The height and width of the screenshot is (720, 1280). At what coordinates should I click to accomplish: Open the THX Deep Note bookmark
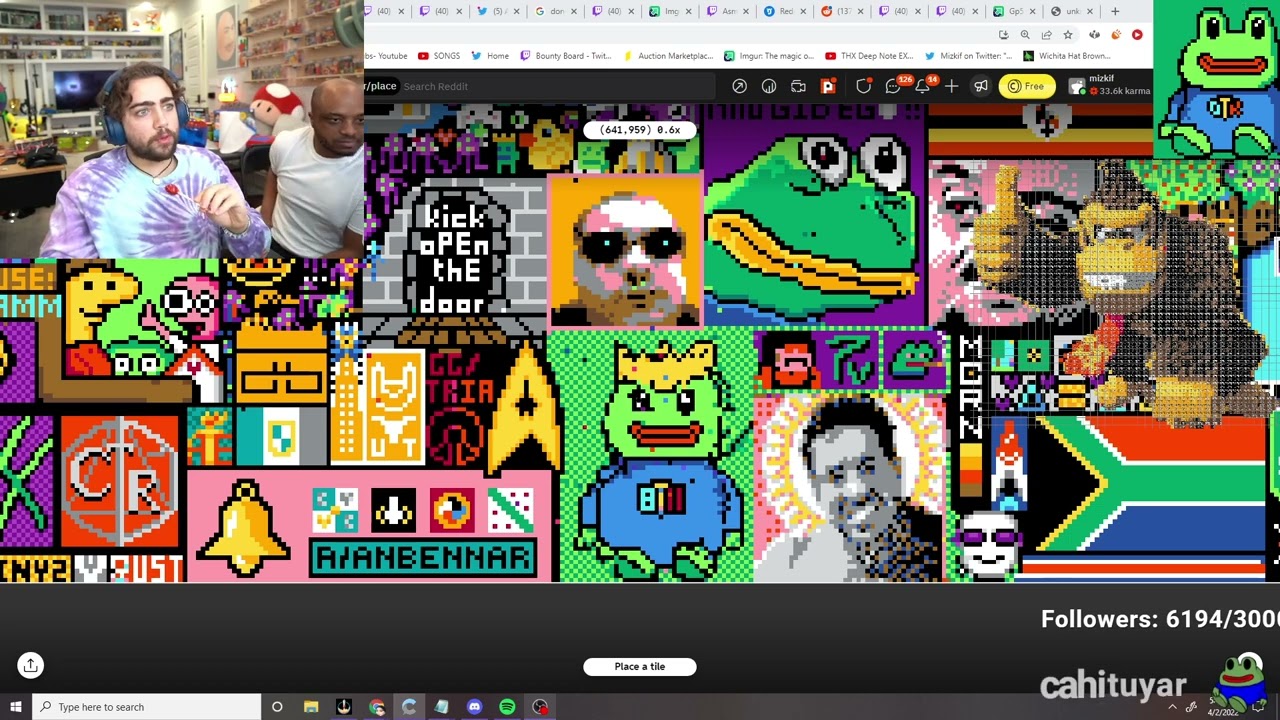click(x=870, y=56)
